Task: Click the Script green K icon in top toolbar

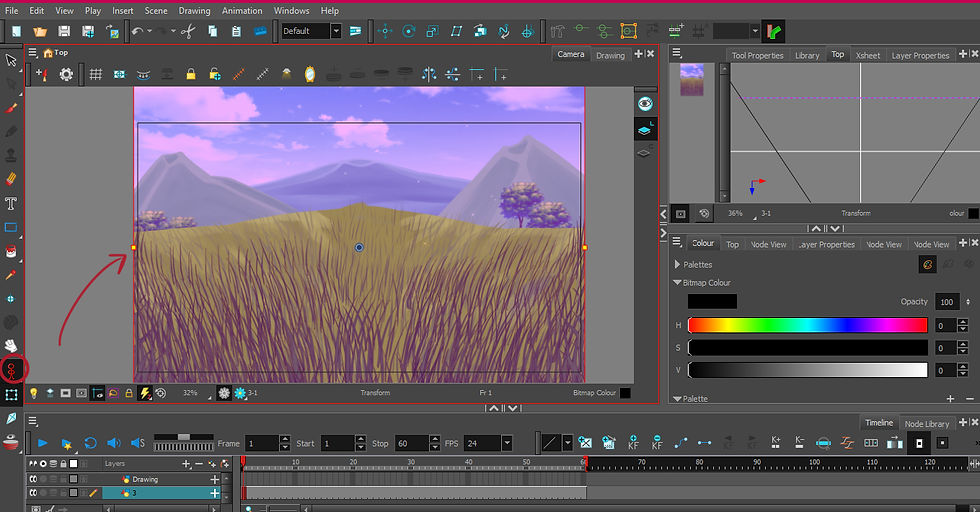Action: click(774, 31)
